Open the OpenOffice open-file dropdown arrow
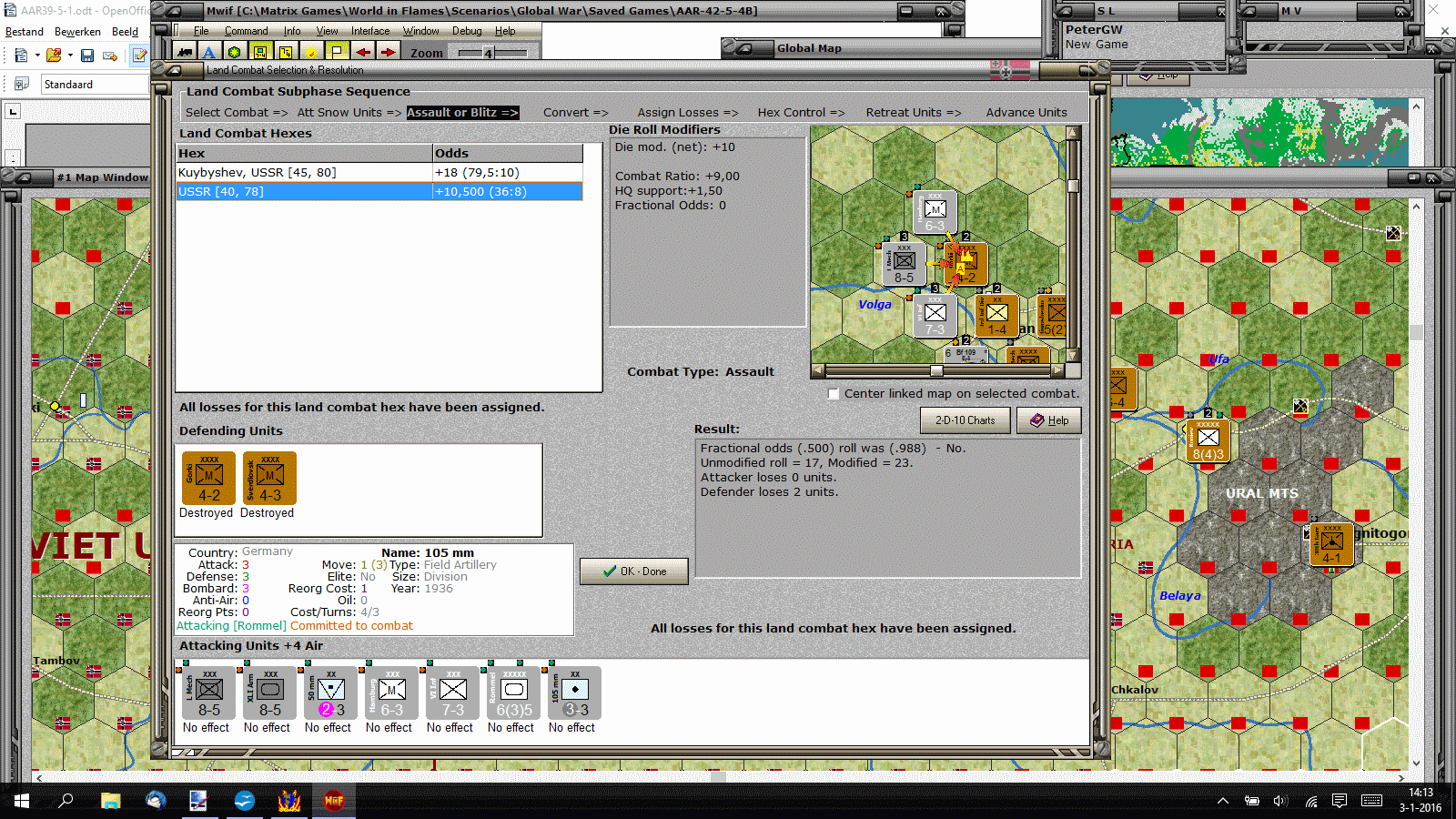1456x819 pixels. (x=70, y=56)
